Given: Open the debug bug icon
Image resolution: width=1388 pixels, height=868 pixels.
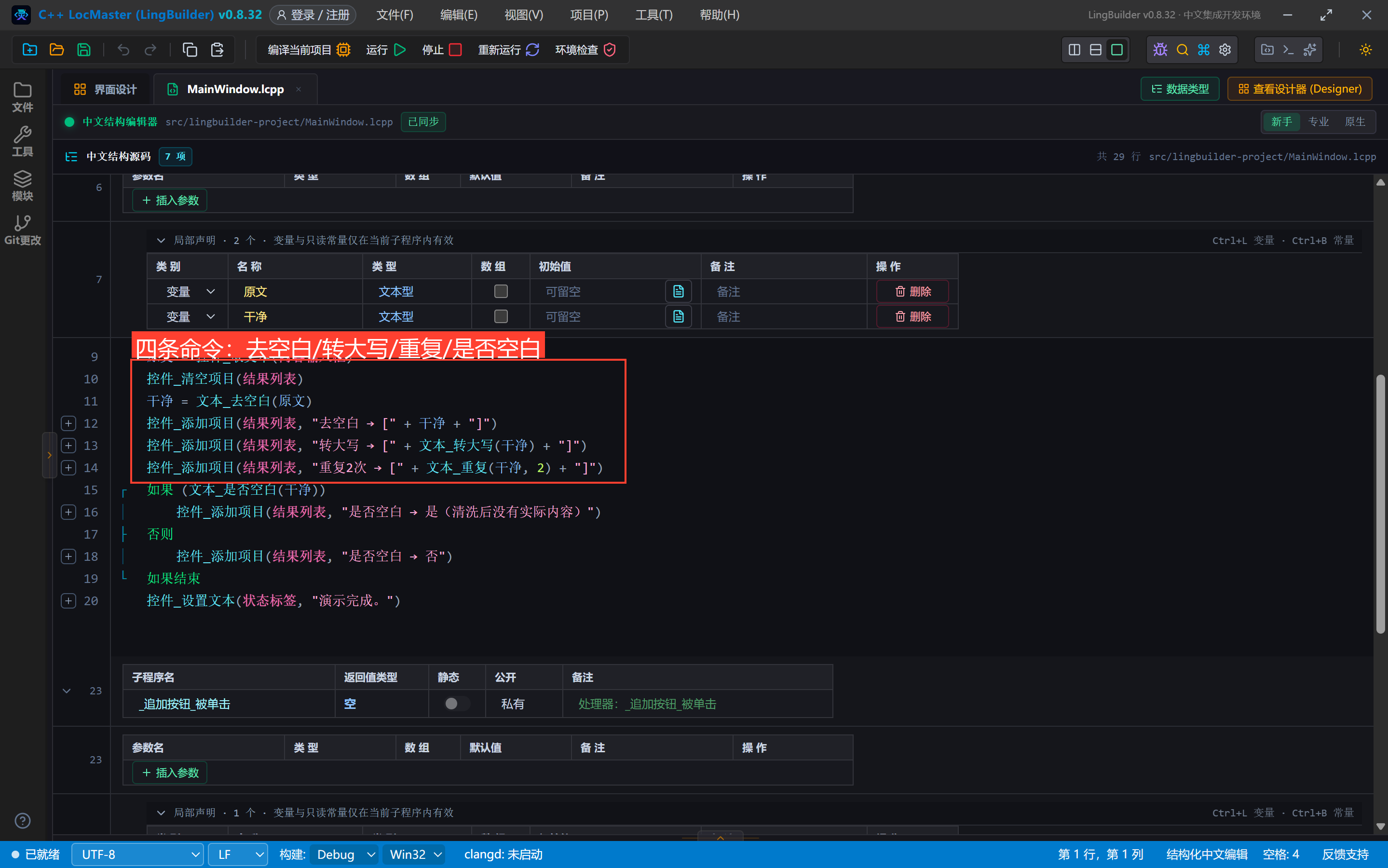Looking at the screenshot, I should pyautogui.click(x=1159, y=50).
